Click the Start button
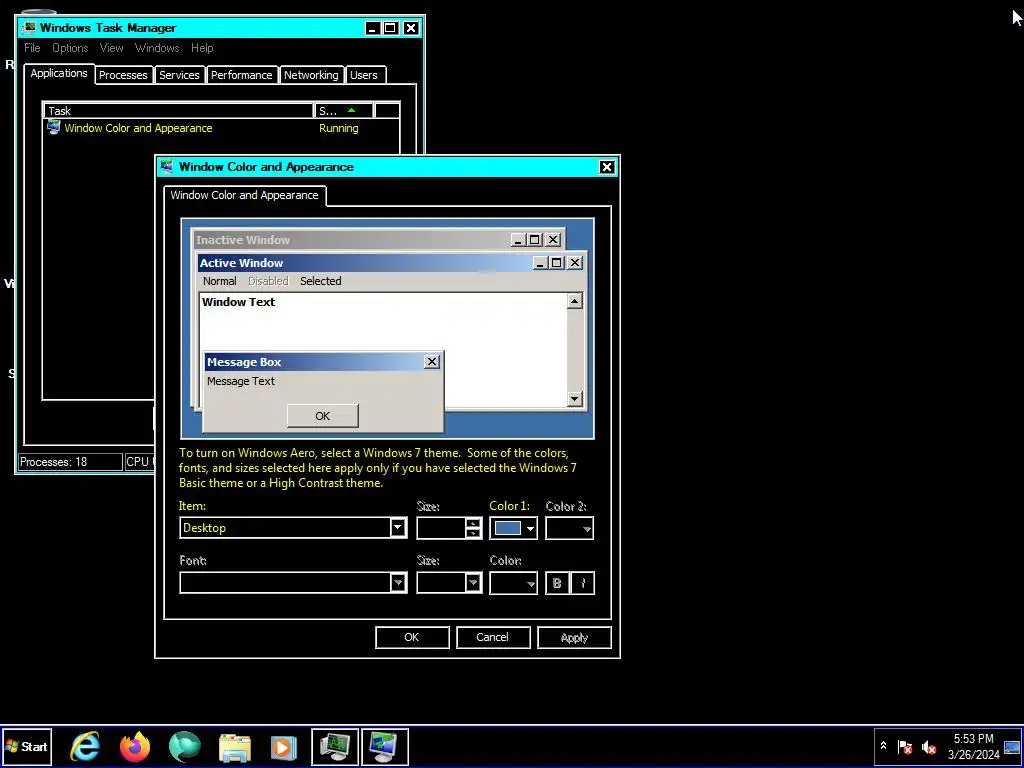 [27, 746]
